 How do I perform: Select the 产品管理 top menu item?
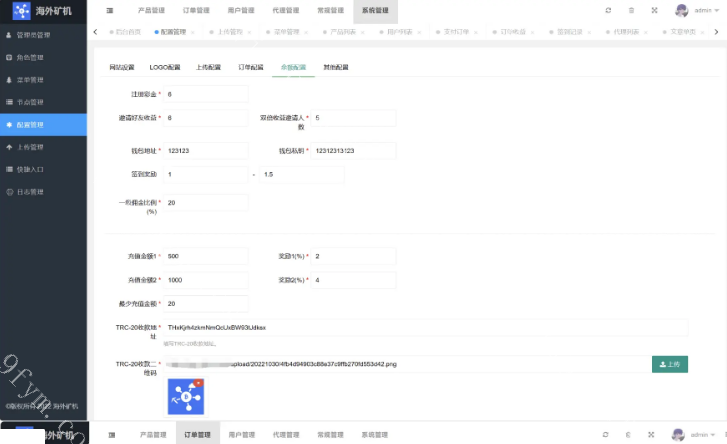tap(151, 10)
